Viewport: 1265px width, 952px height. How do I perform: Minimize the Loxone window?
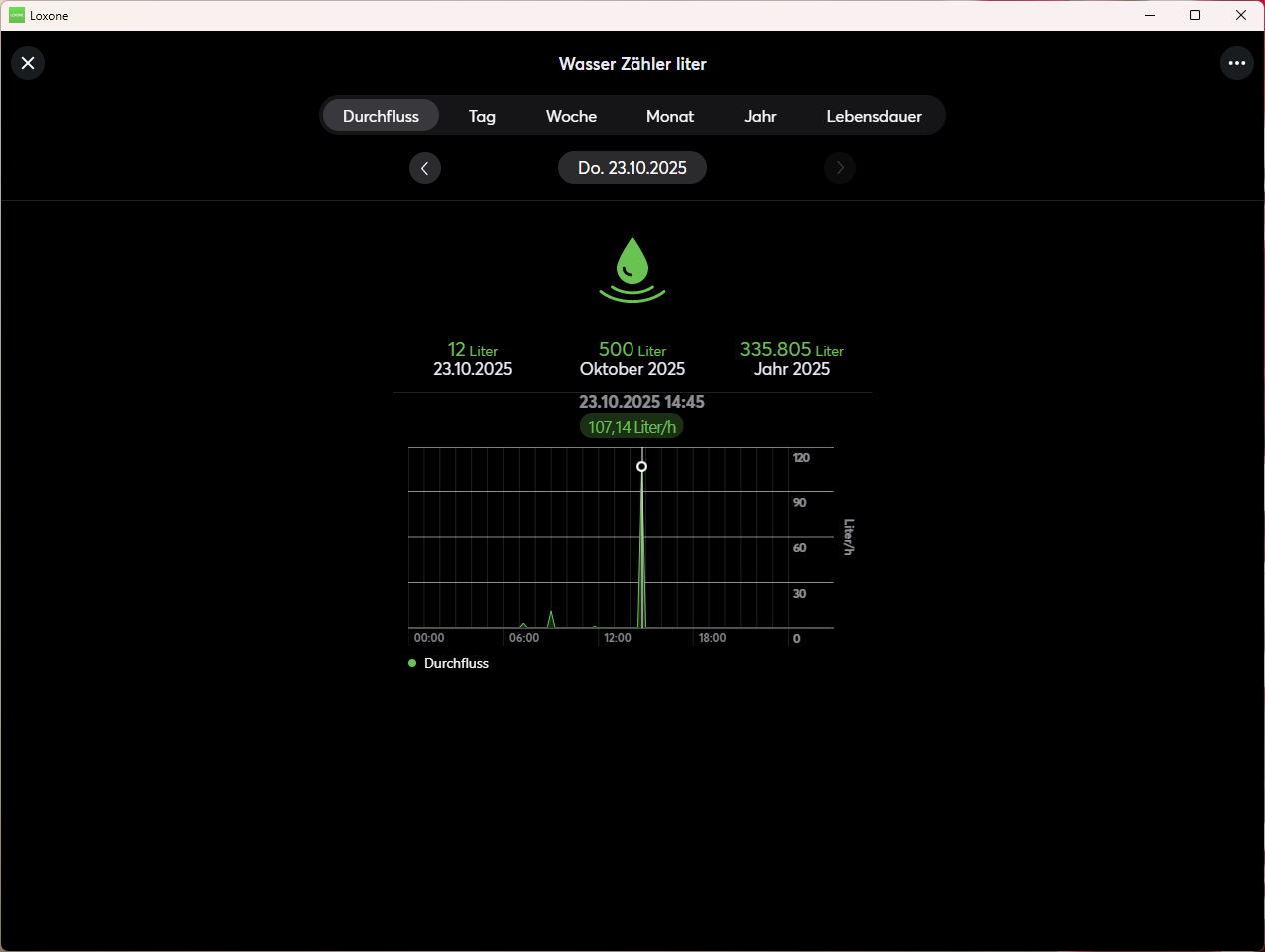tap(1150, 15)
